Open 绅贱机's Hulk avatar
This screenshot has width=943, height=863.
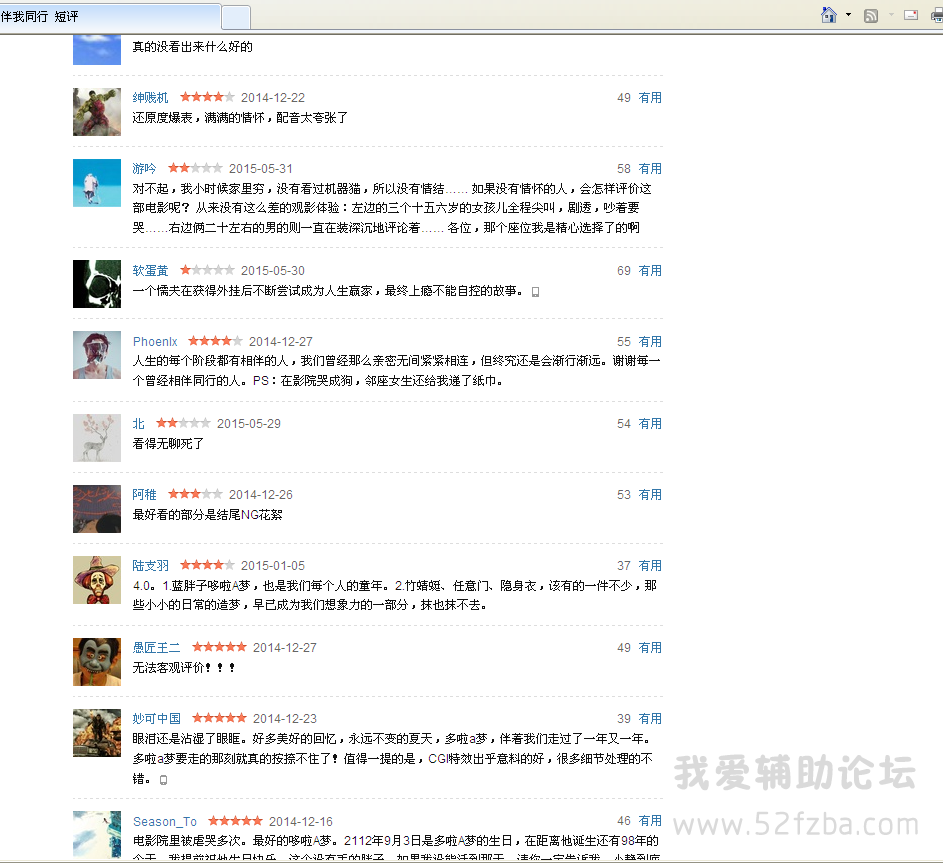[x=97, y=112]
